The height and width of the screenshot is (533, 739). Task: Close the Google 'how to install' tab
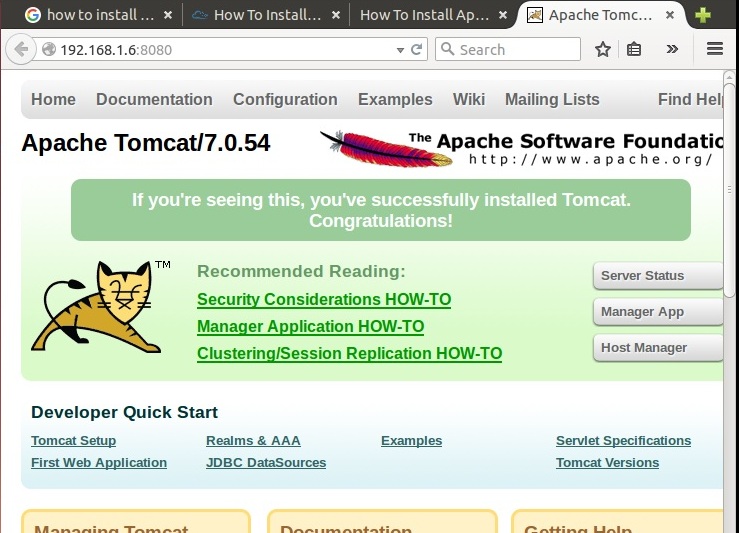168,15
